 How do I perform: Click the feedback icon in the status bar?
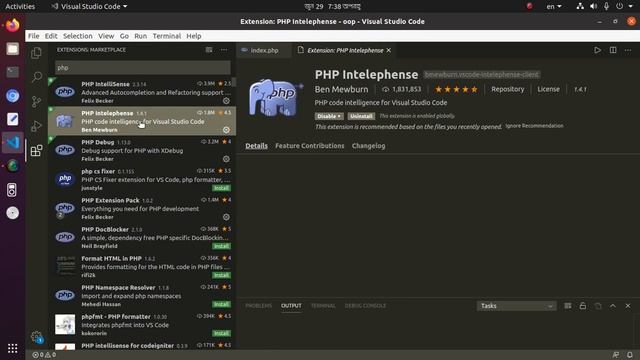[x=616, y=355]
